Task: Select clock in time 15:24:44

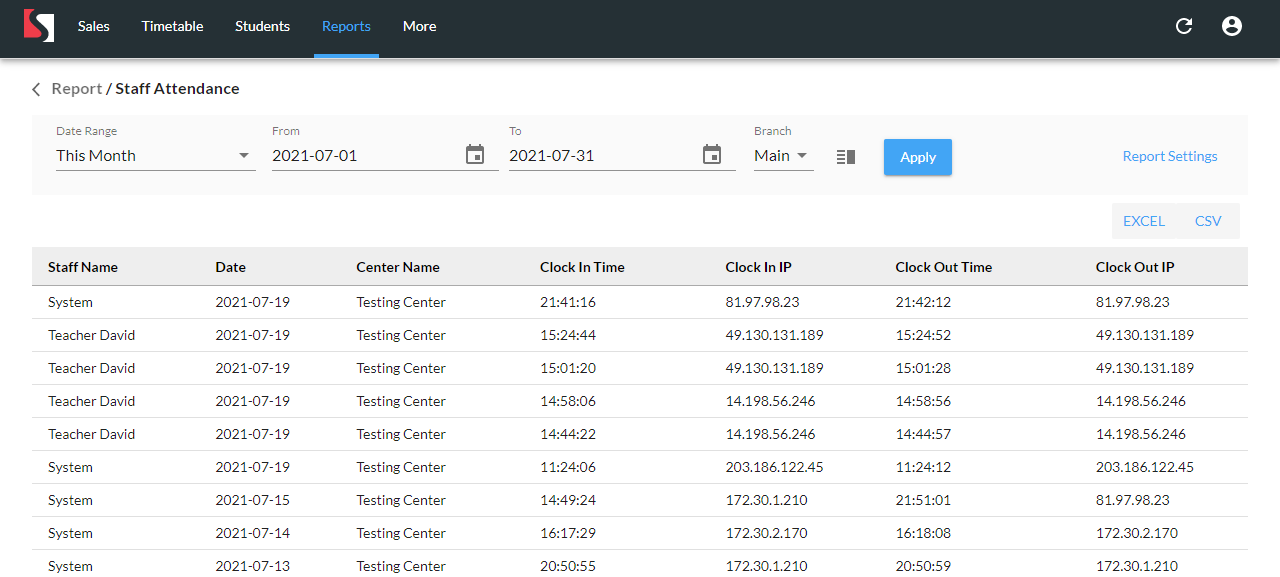Action: [568, 335]
